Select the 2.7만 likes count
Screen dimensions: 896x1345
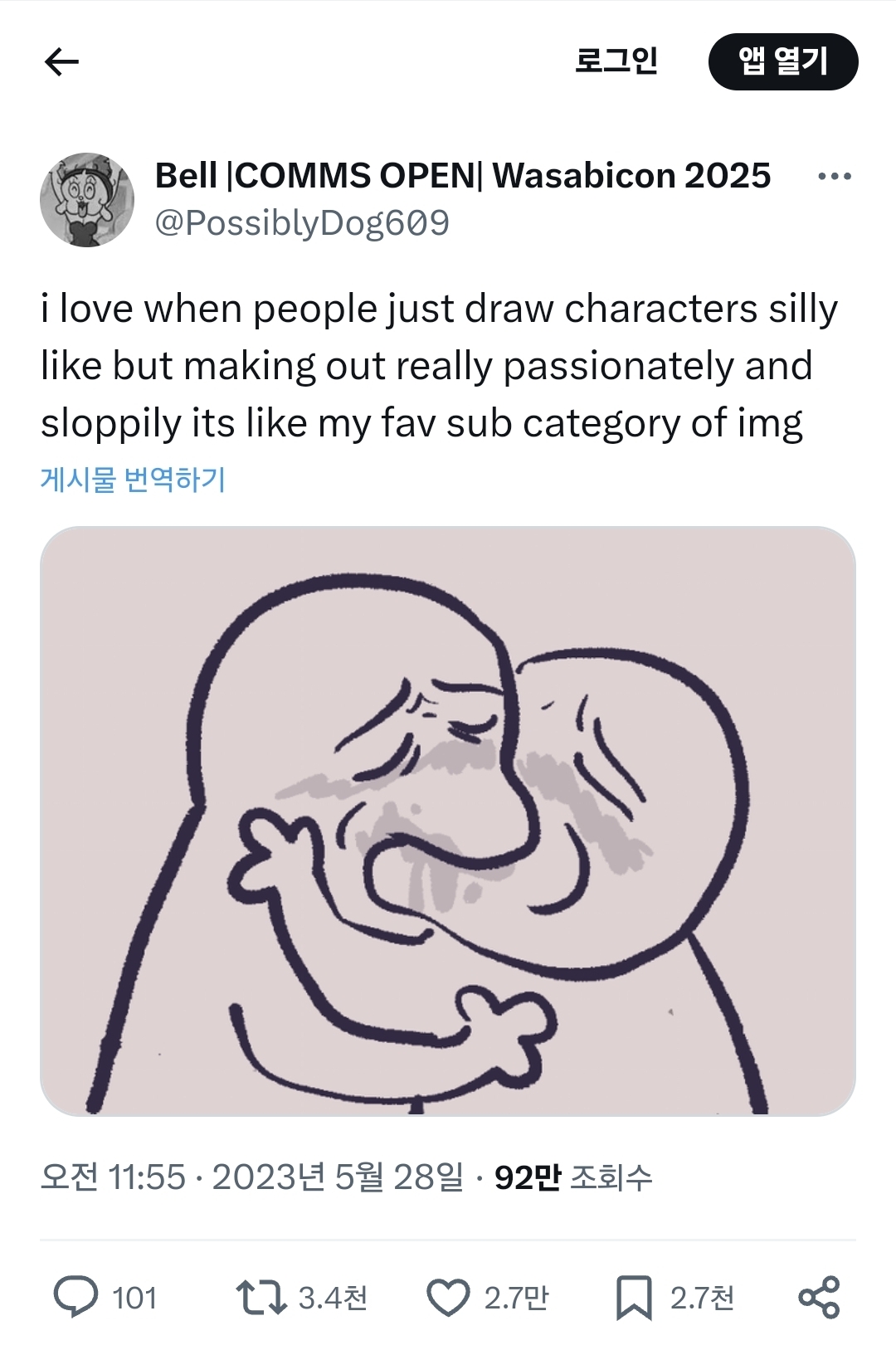click(516, 1298)
